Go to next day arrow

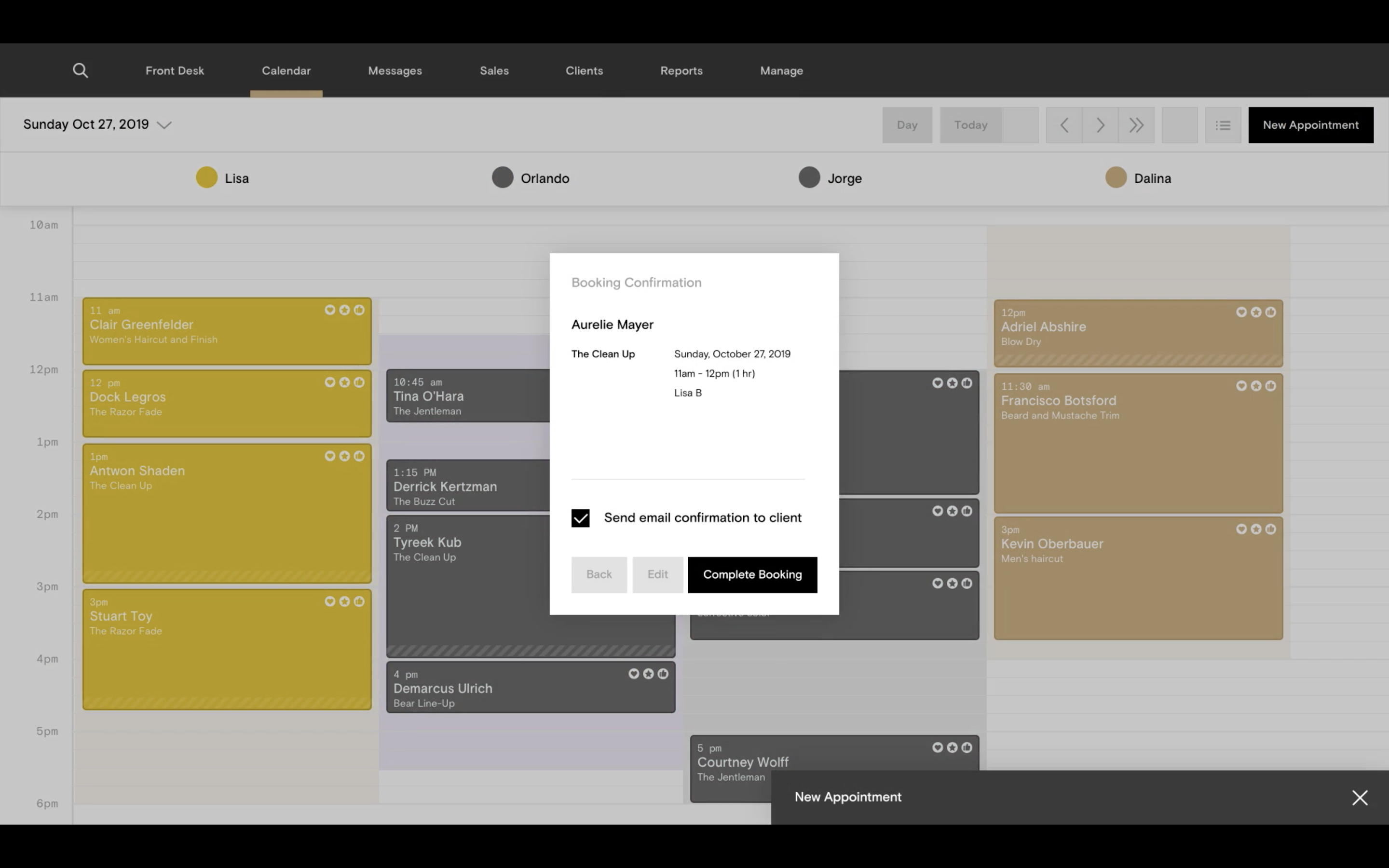tap(1100, 125)
